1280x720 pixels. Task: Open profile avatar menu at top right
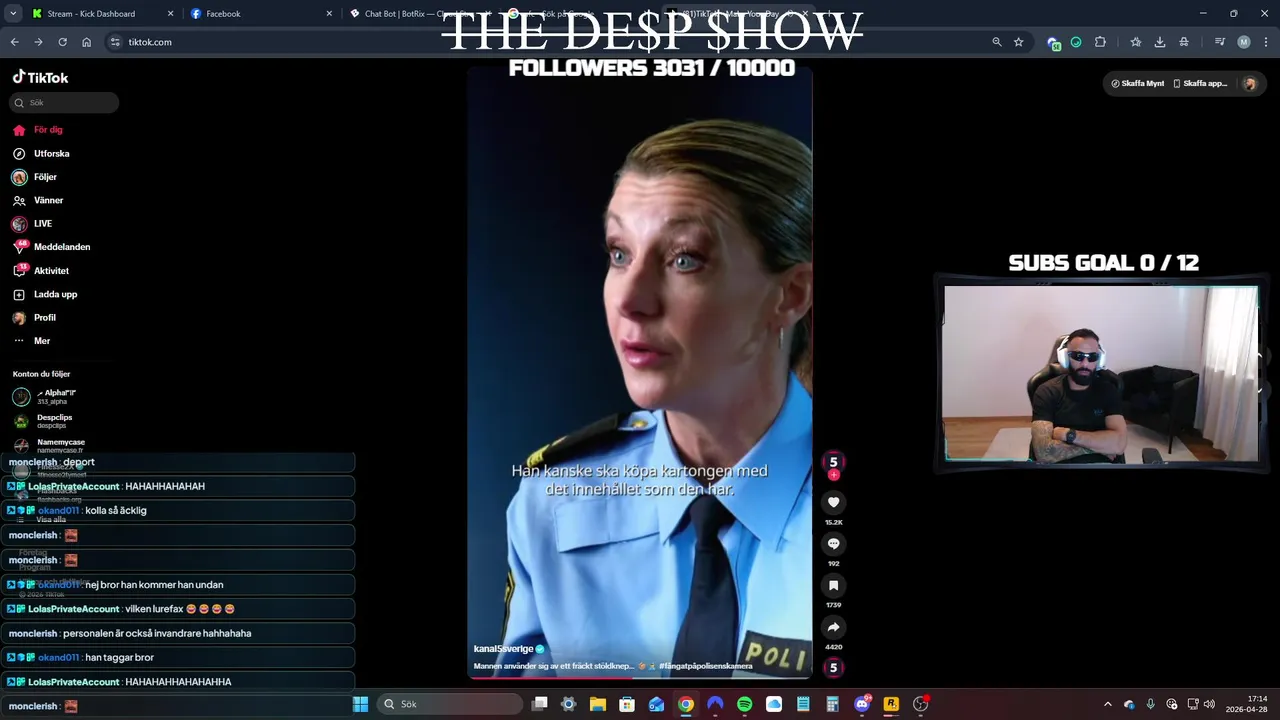[1249, 84]
